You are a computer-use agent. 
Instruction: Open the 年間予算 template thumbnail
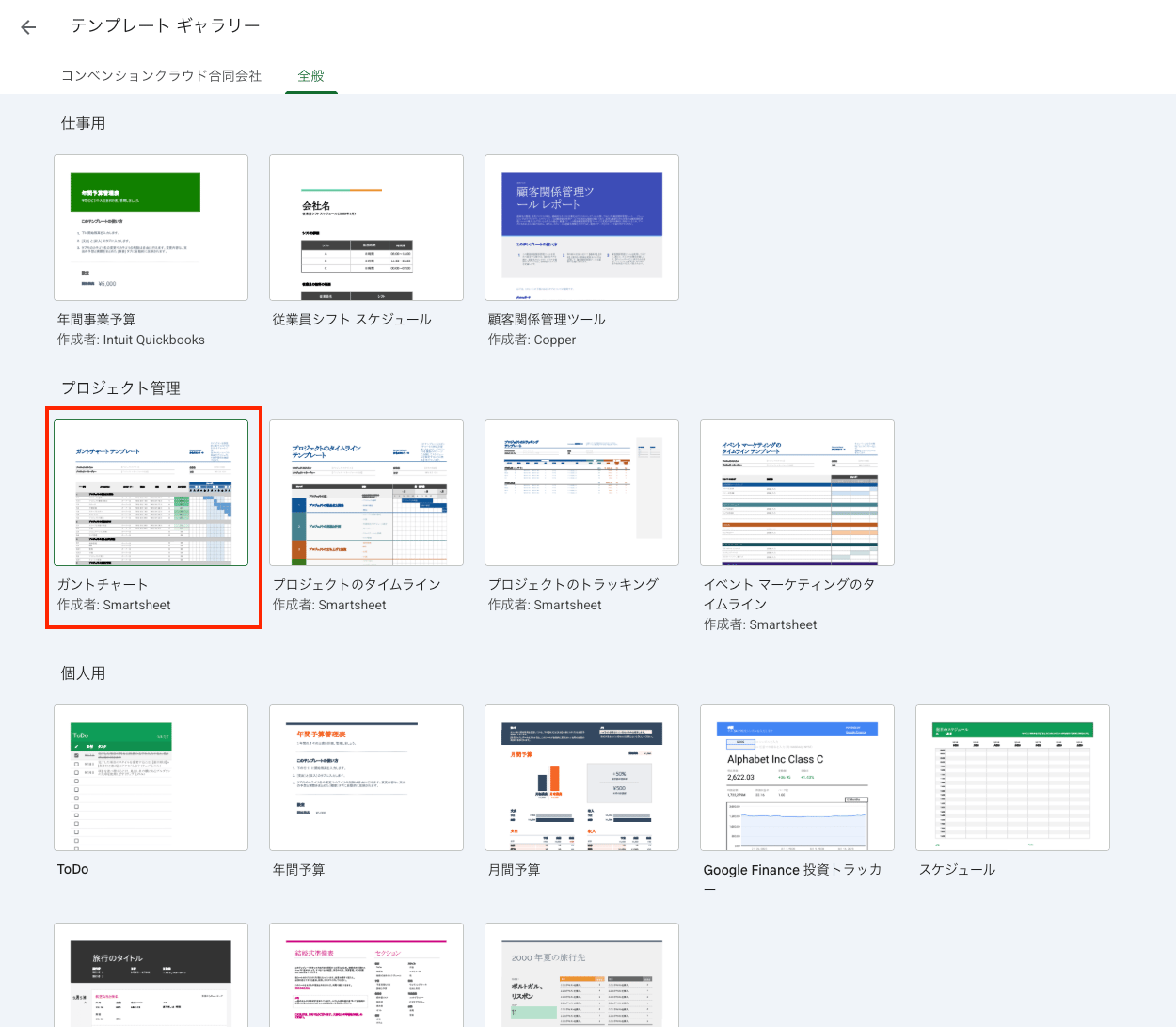[366, 778]
